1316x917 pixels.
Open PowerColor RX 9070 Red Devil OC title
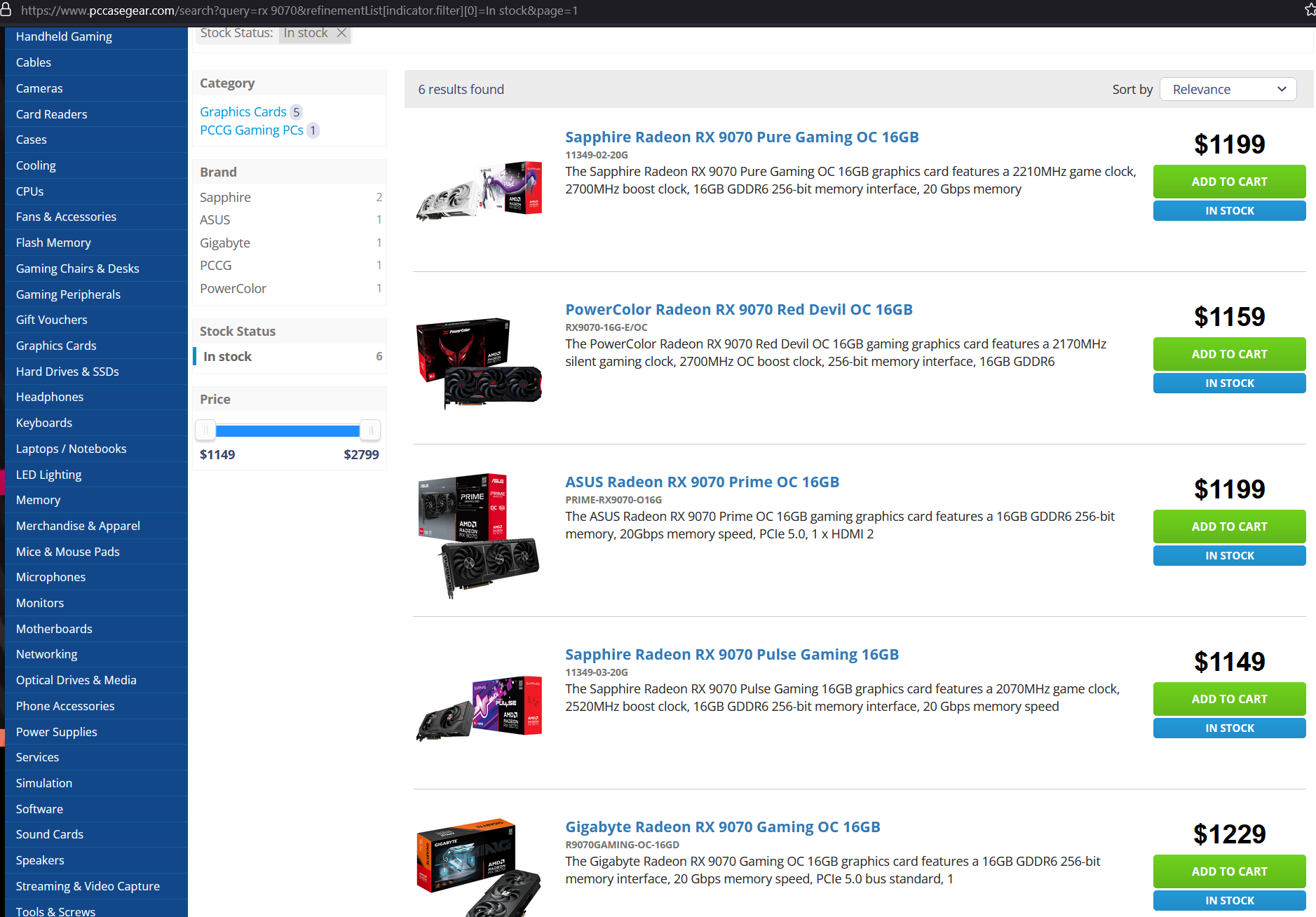click(x=739, y=309)
